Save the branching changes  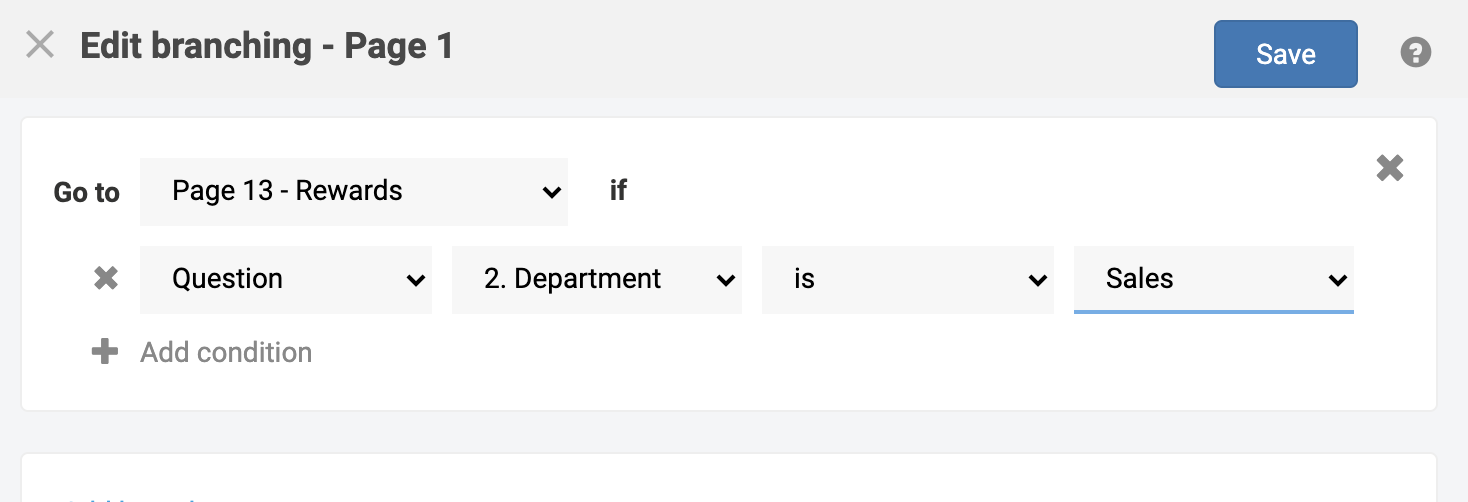tap(1286, 54)
